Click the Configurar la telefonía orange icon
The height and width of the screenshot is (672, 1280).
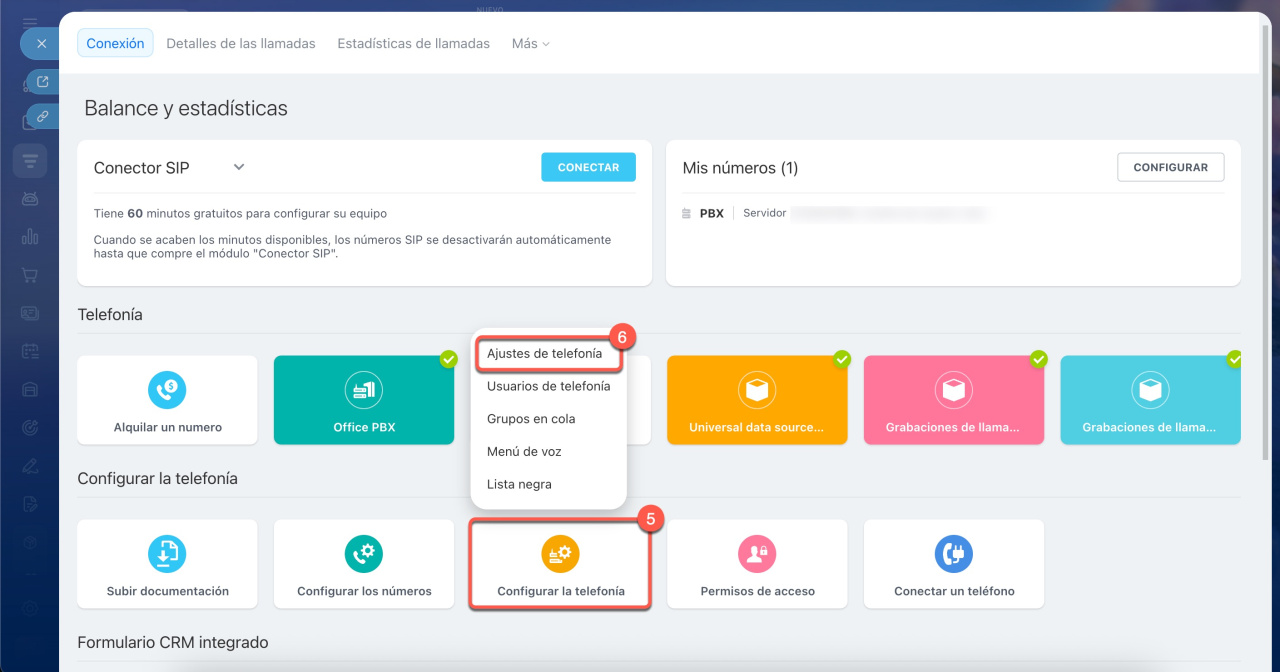coord(560,553)
